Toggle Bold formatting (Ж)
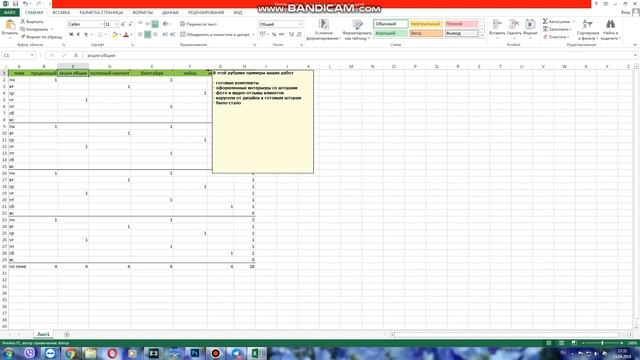The width and height of the screenshot is (640, 360). (71, 35)
